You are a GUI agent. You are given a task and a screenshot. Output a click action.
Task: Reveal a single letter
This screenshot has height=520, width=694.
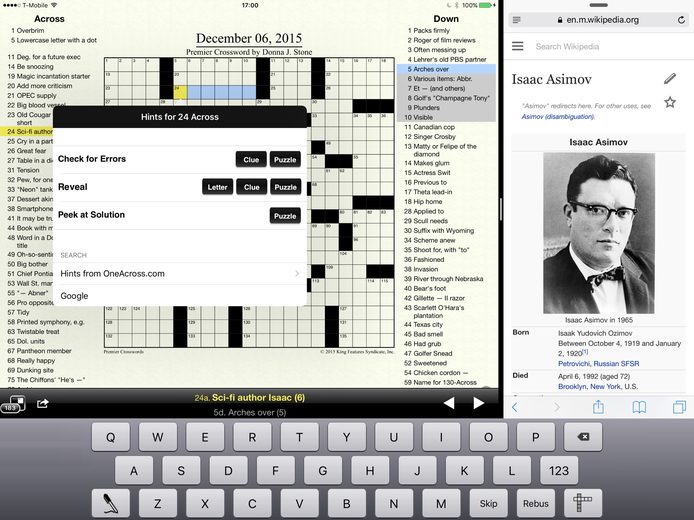coord(217,187)
